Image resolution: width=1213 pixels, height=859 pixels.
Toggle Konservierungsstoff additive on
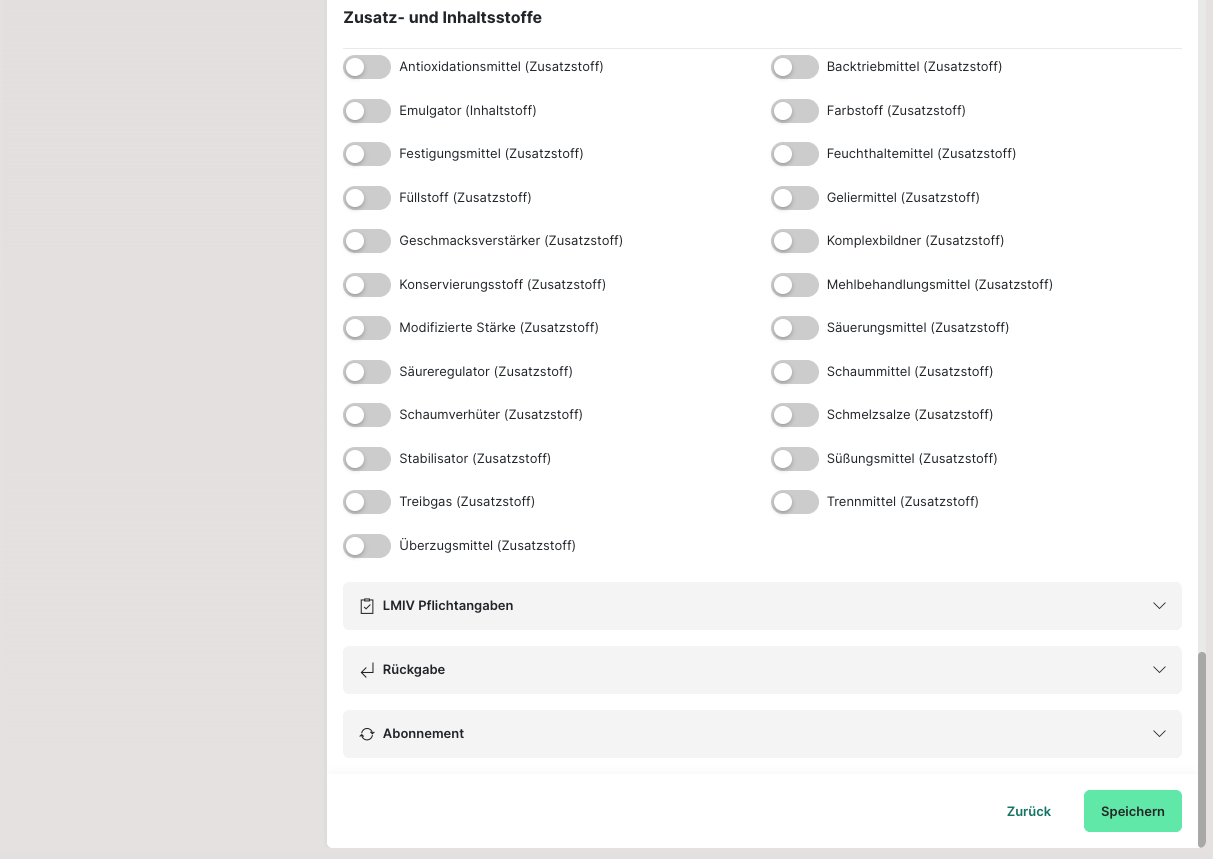click(367, 285)
